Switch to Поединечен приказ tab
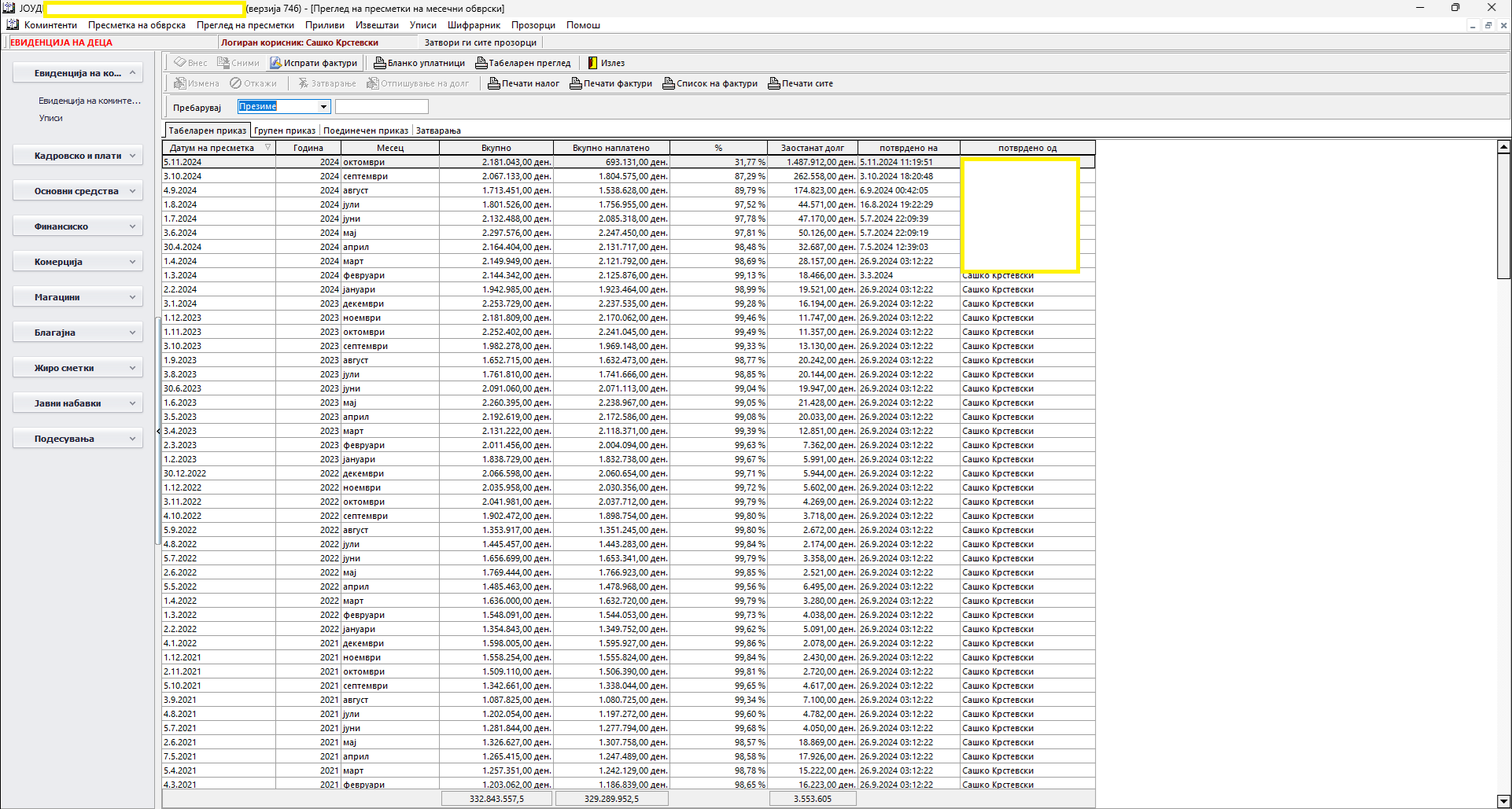The width and height of the screenshot is (1512, 809). (366, 131)
